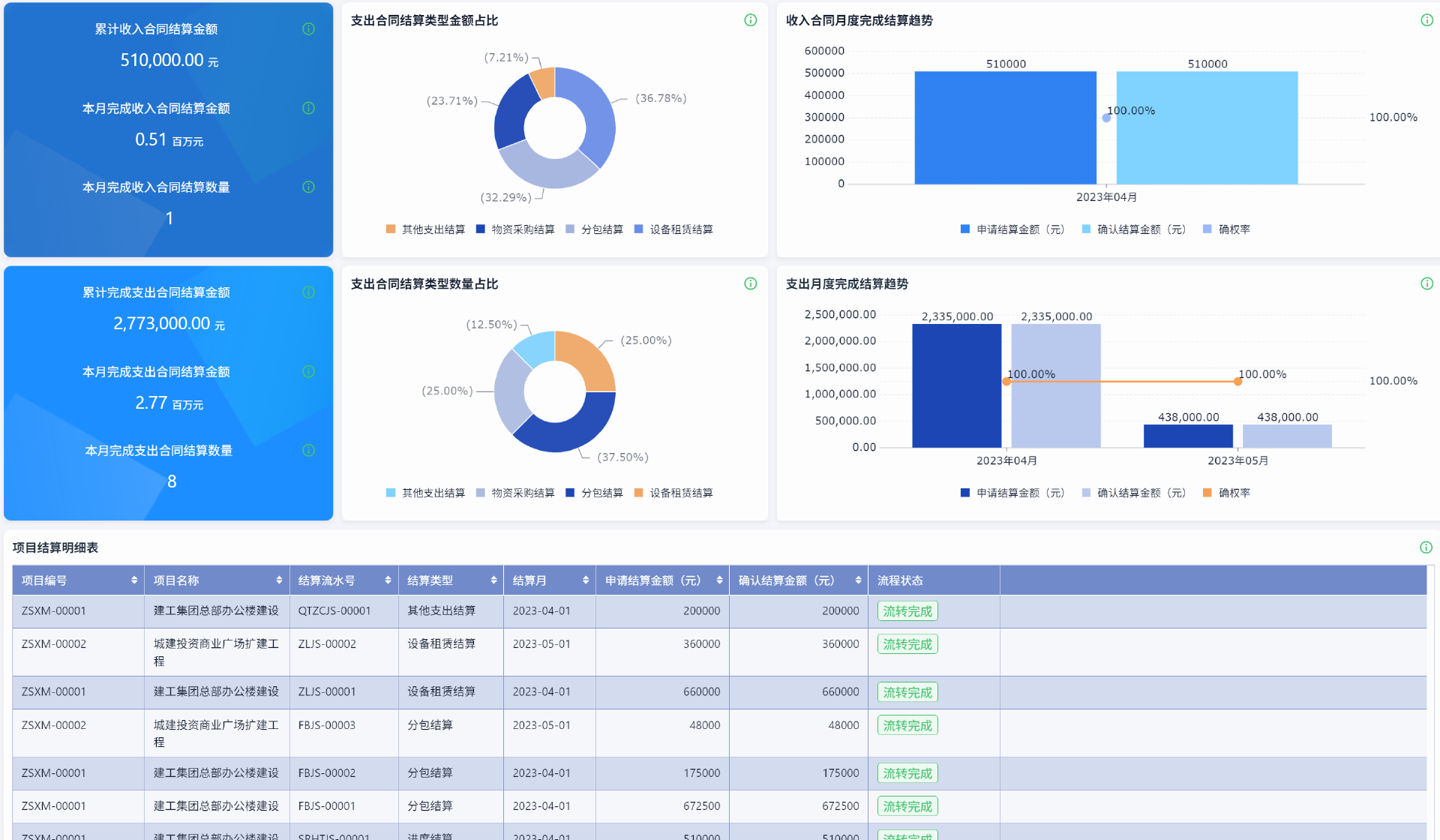Image resolution: width=1440 pixels, height=840 pixels.
Task: Click info icon on 支出月度完成结算趋势 panel
Action: 1426,283
